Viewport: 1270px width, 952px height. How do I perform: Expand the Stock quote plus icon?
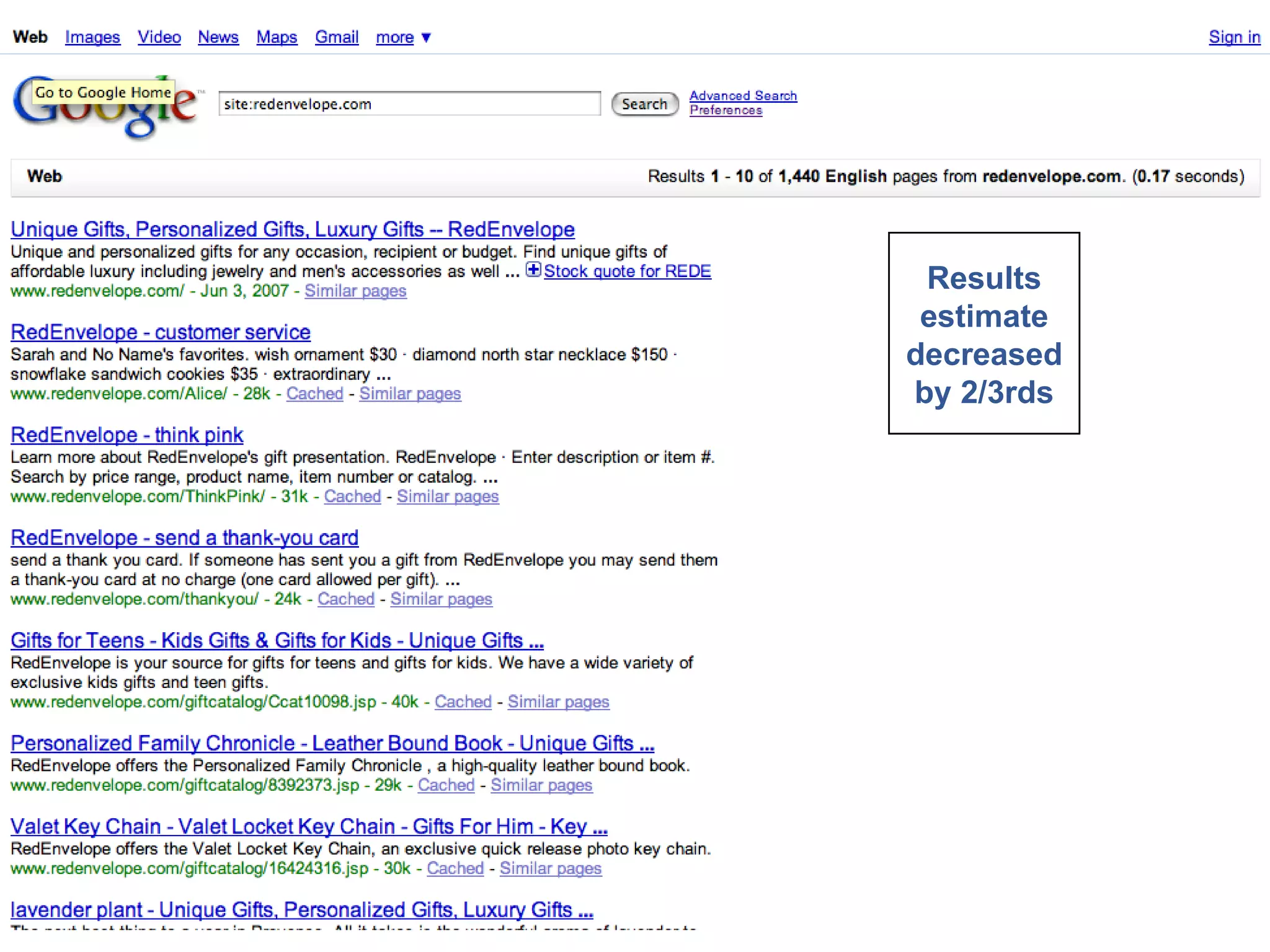(533, 270)
